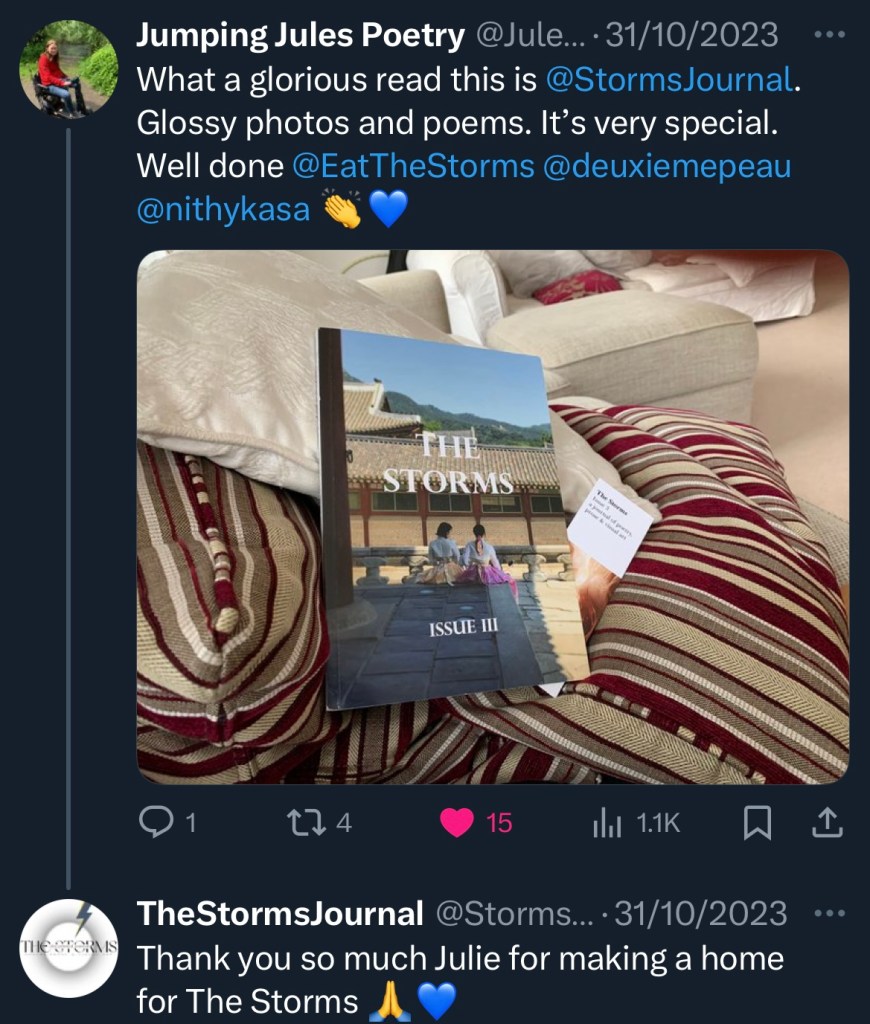870x1024 pixels.
Task: Bookmark the Jumping Jules Poetry tweet
Action: 757,822
